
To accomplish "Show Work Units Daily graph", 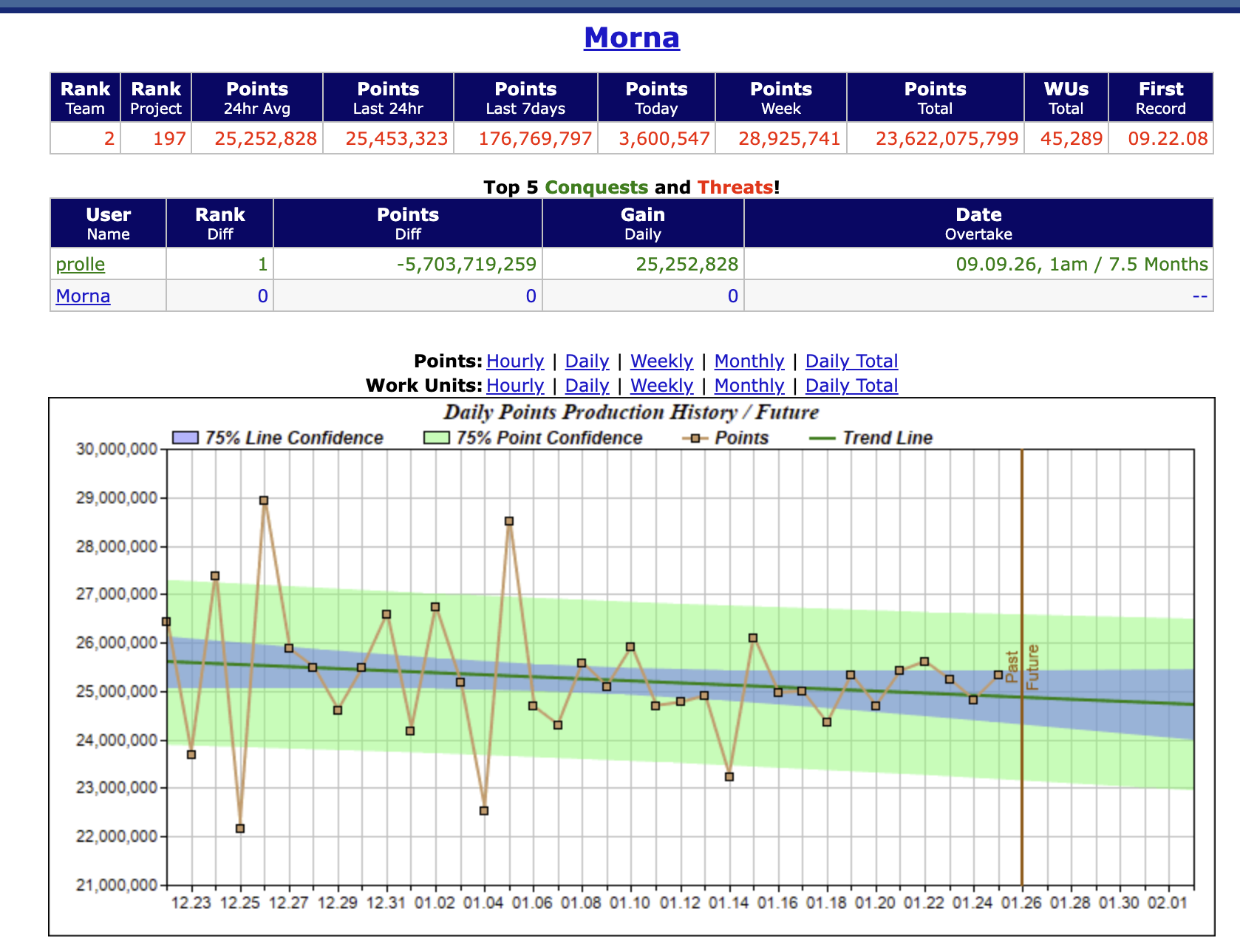I will click(587, 386).
